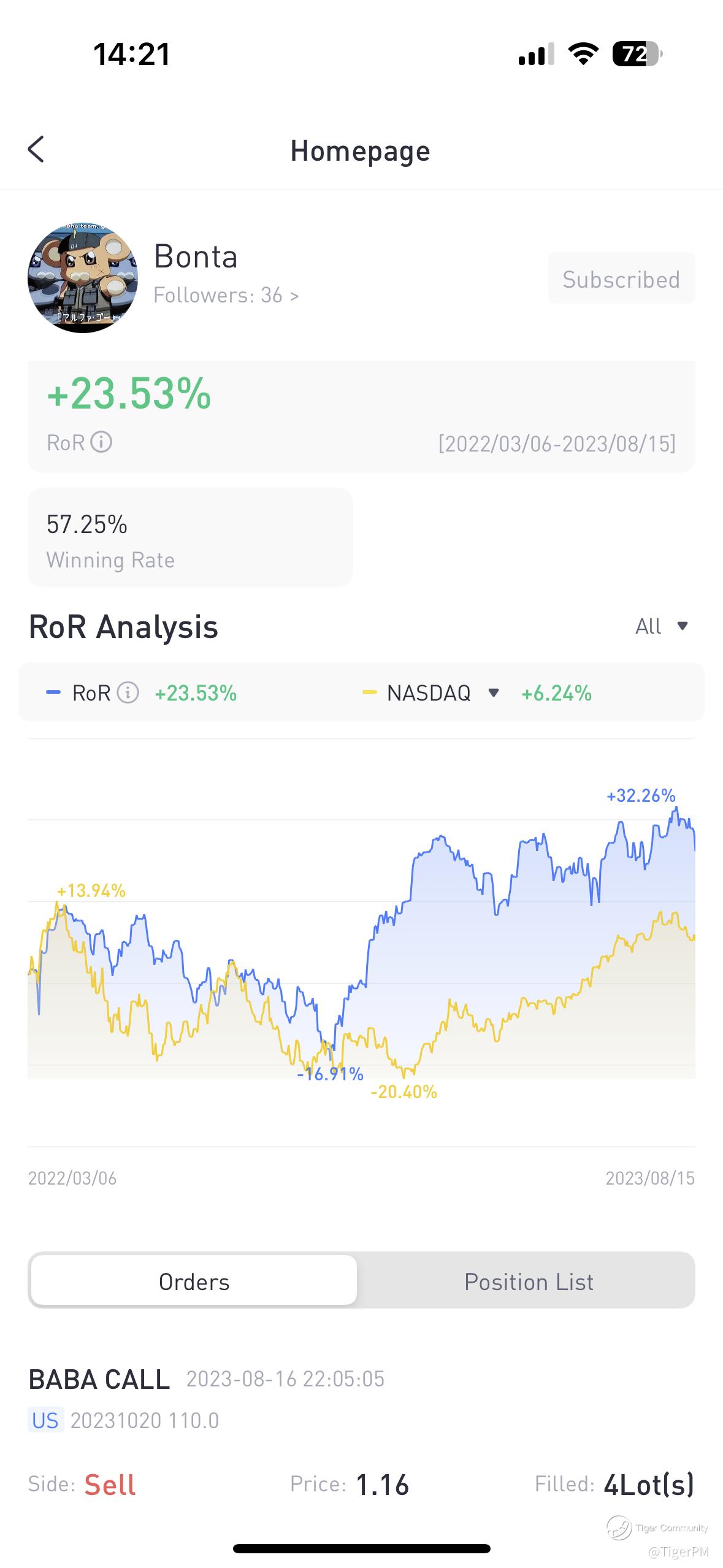Expand the NASDAQ benchmark dropdown
723x1568 pixels.
[493, 693]
